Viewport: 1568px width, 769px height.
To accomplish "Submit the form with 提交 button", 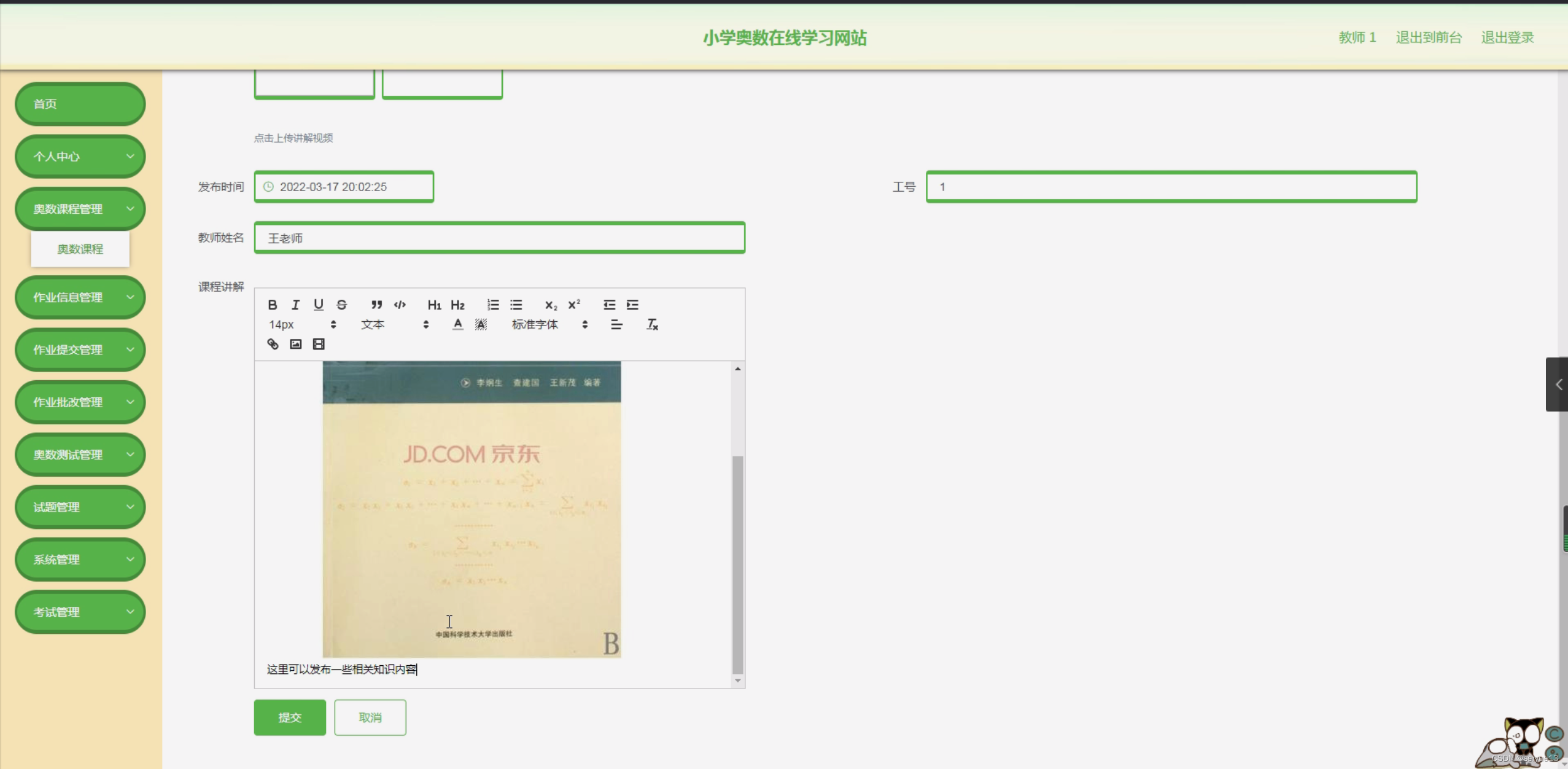I will (290, 717).
